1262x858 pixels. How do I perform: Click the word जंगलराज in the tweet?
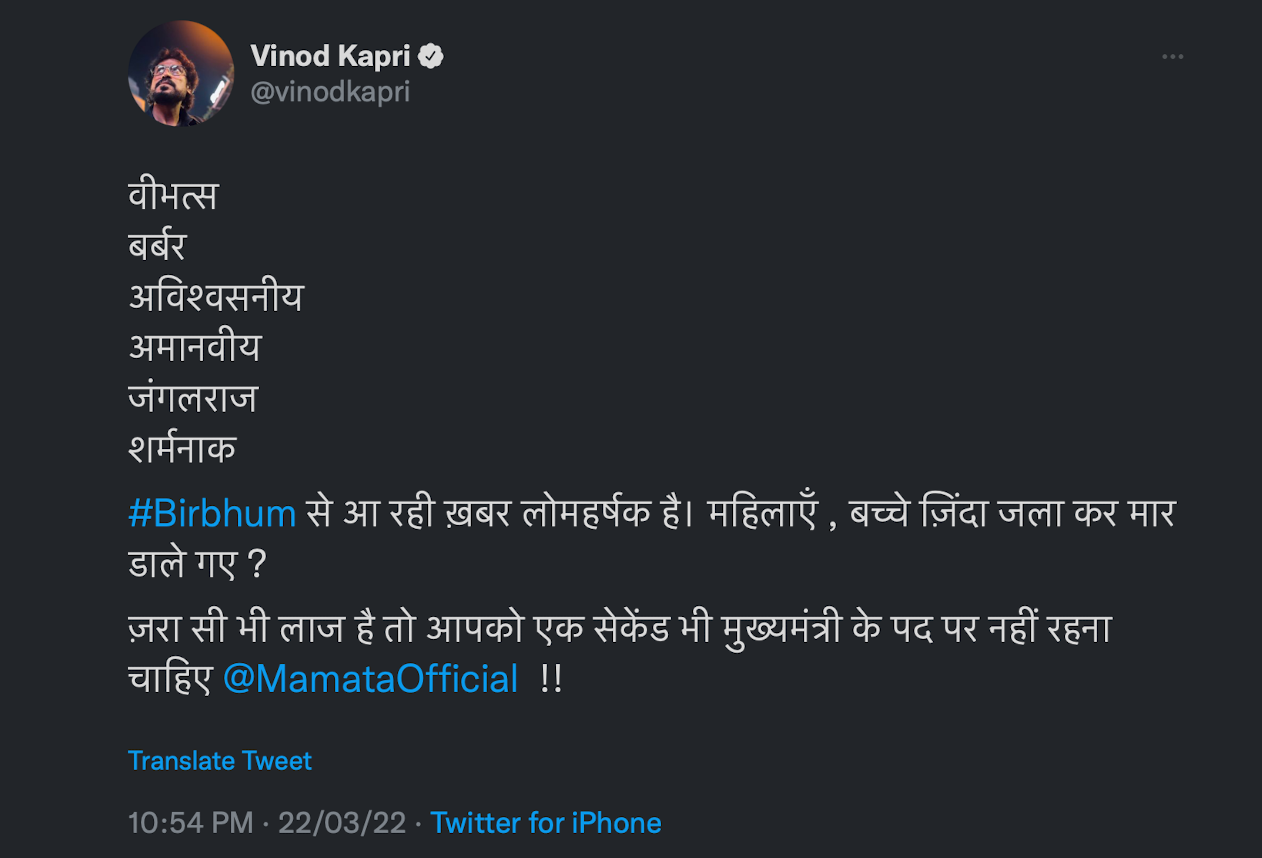click(193, 398)
